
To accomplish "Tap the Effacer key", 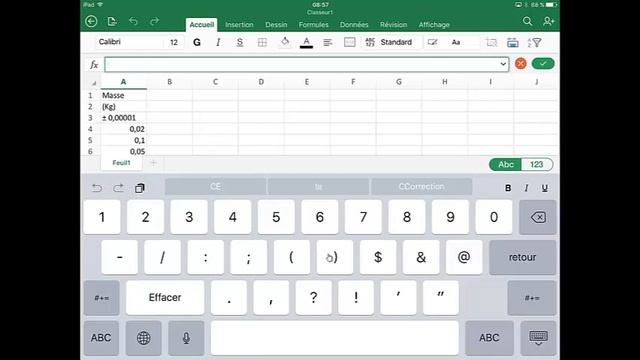I will (165, 298).
